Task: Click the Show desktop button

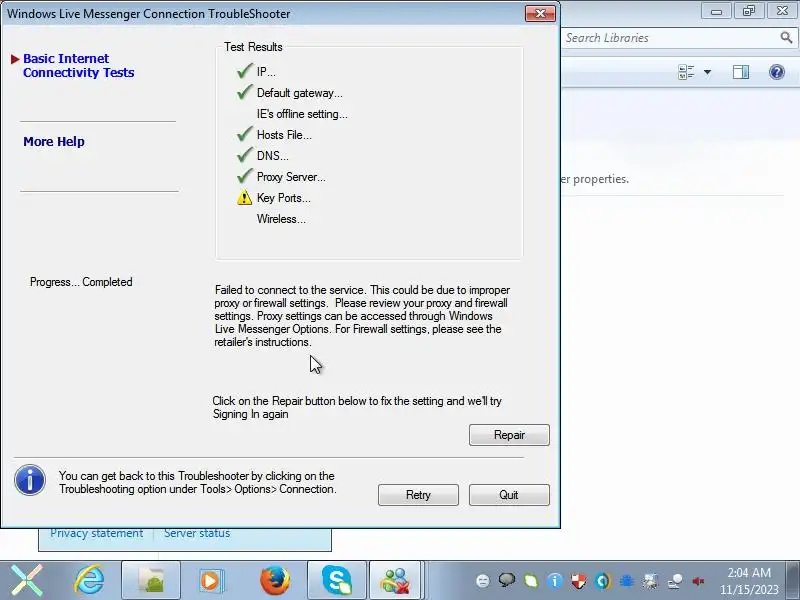Action: (x=792, y=580)
